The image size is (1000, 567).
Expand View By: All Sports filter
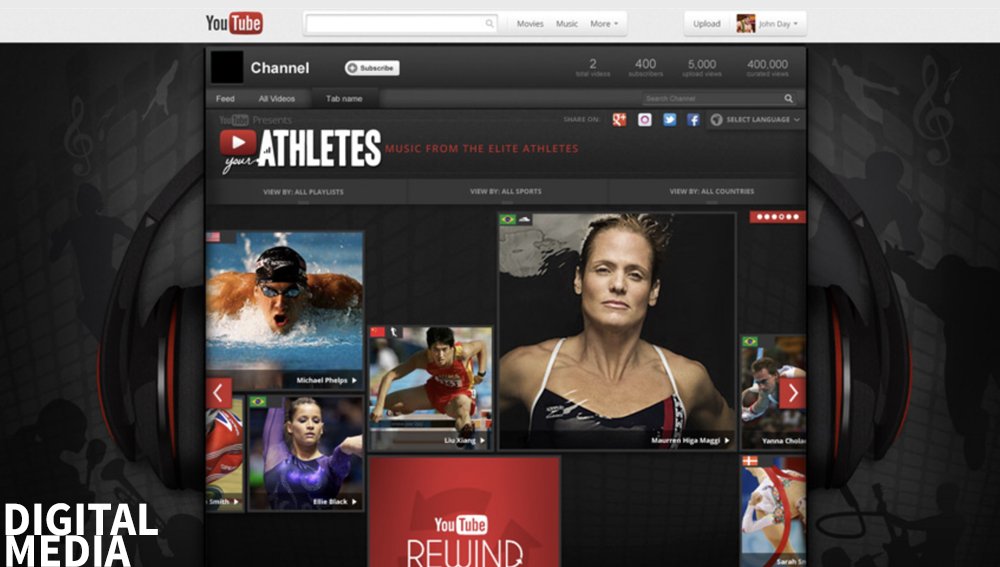(506, 191)
